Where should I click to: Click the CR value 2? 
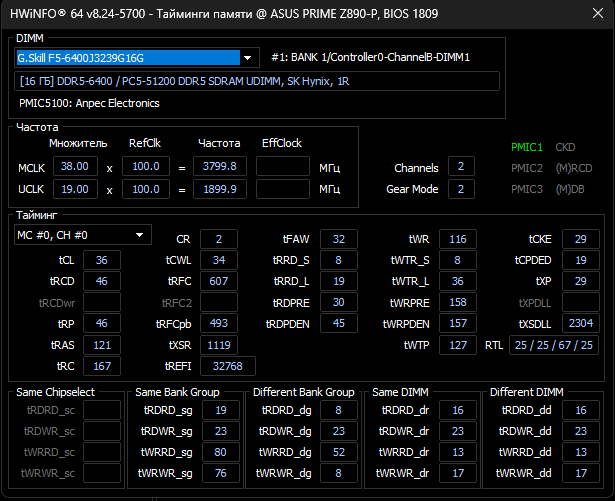[219, 239]
